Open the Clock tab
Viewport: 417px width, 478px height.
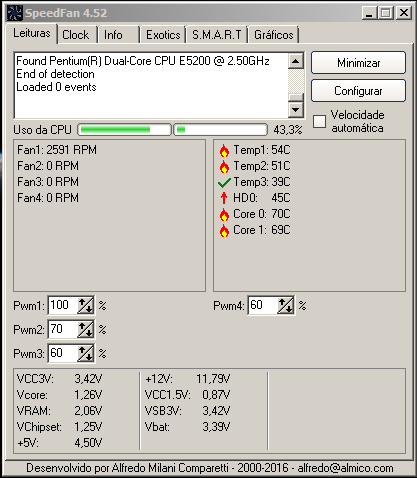[x=76, y=35]
